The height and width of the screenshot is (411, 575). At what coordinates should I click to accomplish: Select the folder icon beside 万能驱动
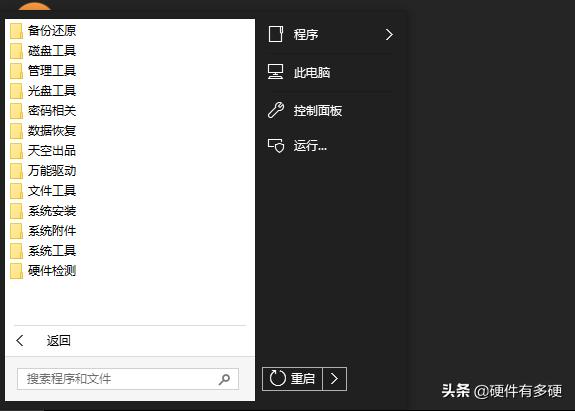click(x=17, y=171)
